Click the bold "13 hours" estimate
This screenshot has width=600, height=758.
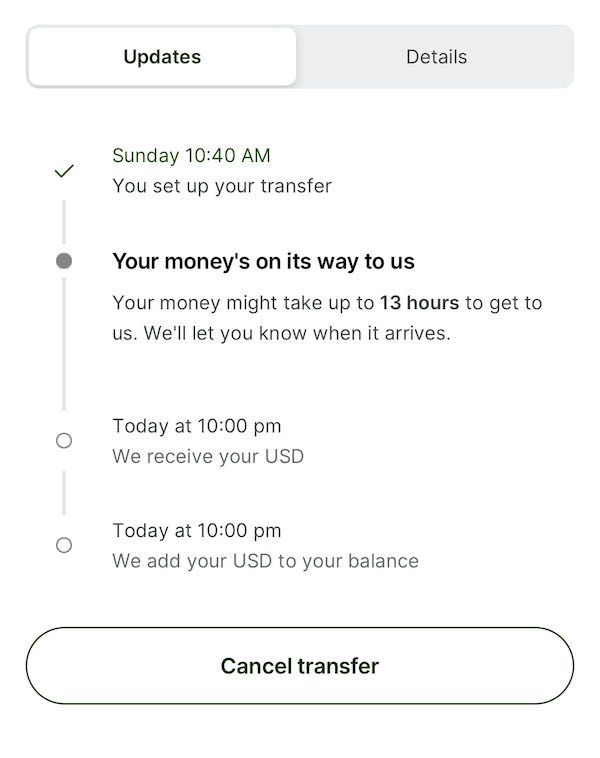419,302
